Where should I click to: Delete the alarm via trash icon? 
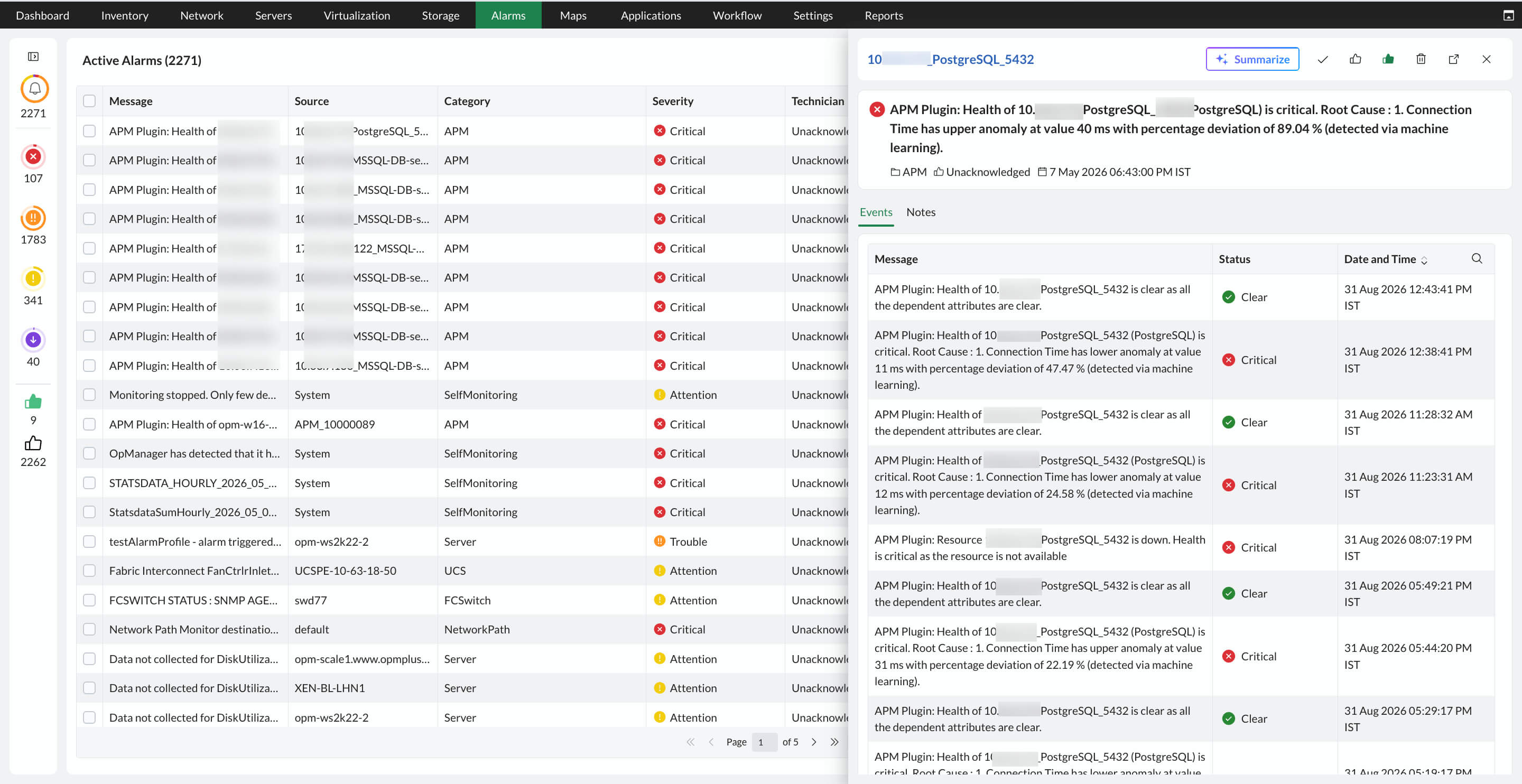click(x=1421, y=59)
